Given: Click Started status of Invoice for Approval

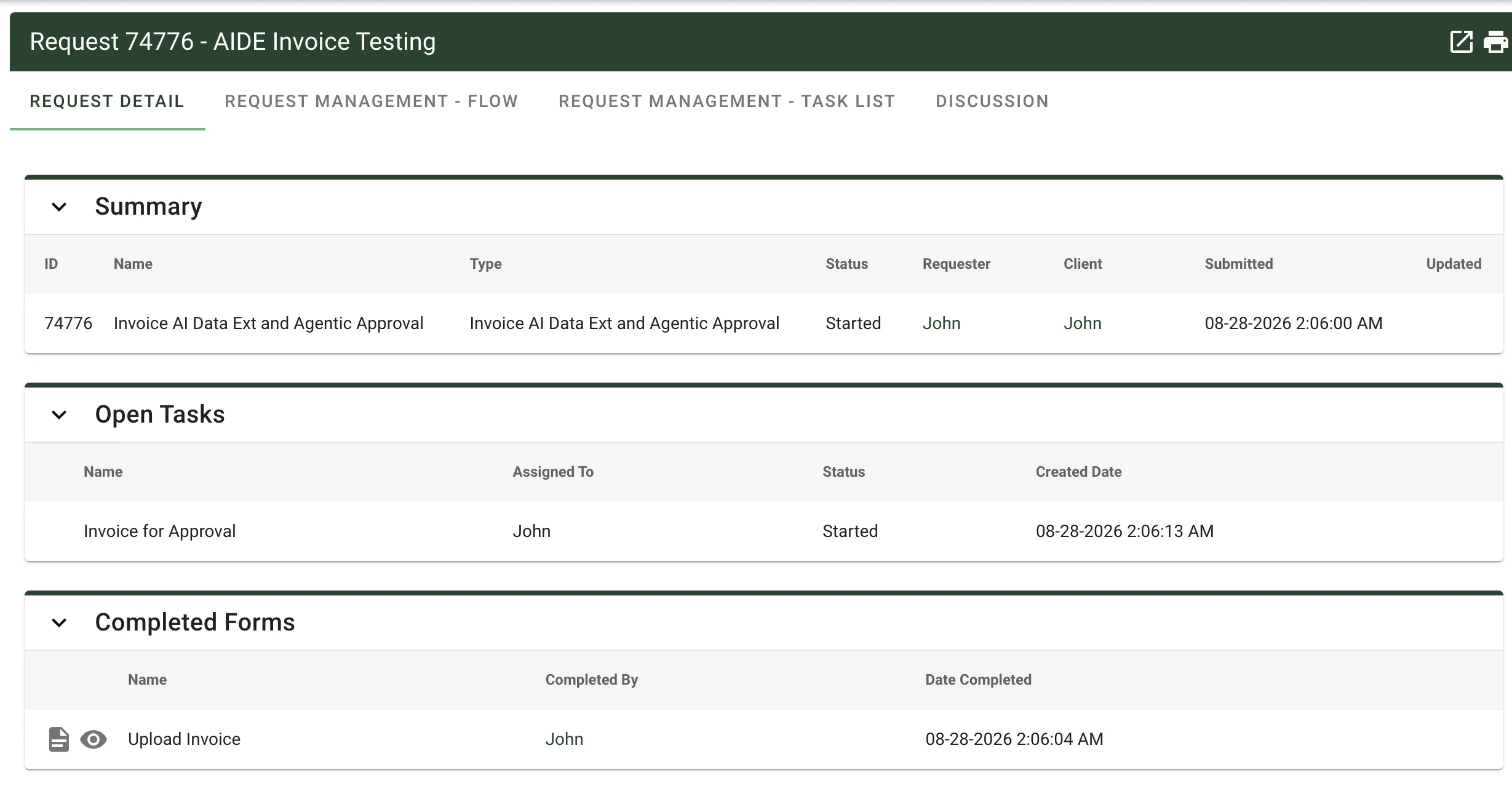Looking at the screenshot, I should pyautogui.click(x=850, y=531).
